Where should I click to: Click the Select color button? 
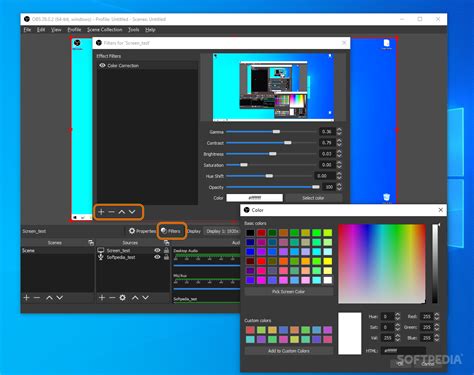tap(313, 198)
